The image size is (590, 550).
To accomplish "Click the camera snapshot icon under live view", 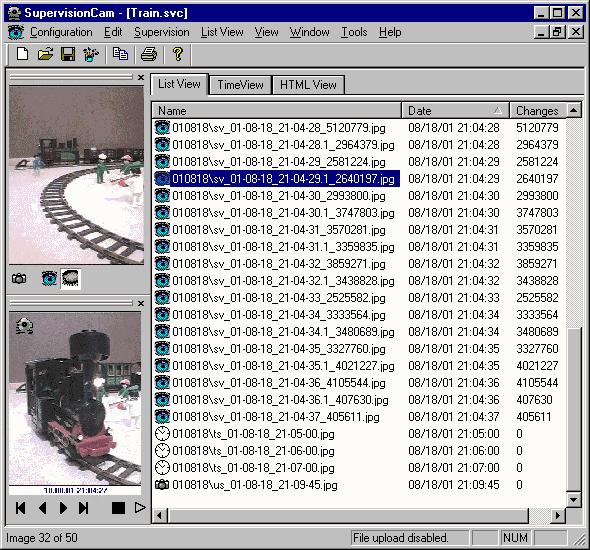I will 19,279.
